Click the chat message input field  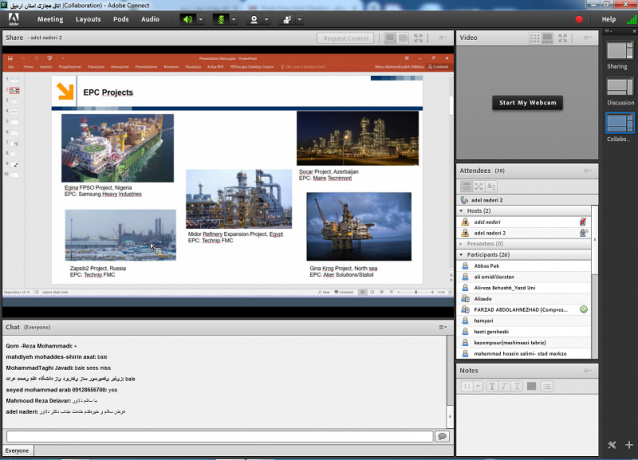[218, 436]
